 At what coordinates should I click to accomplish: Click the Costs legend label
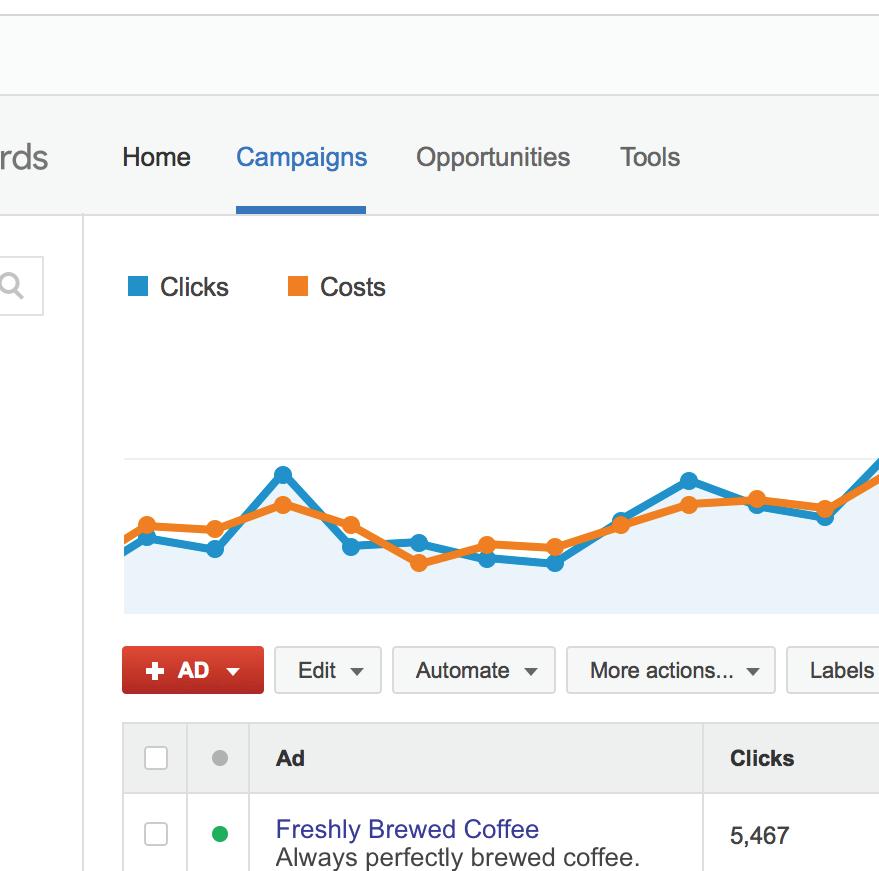click(x=353, y=287)
